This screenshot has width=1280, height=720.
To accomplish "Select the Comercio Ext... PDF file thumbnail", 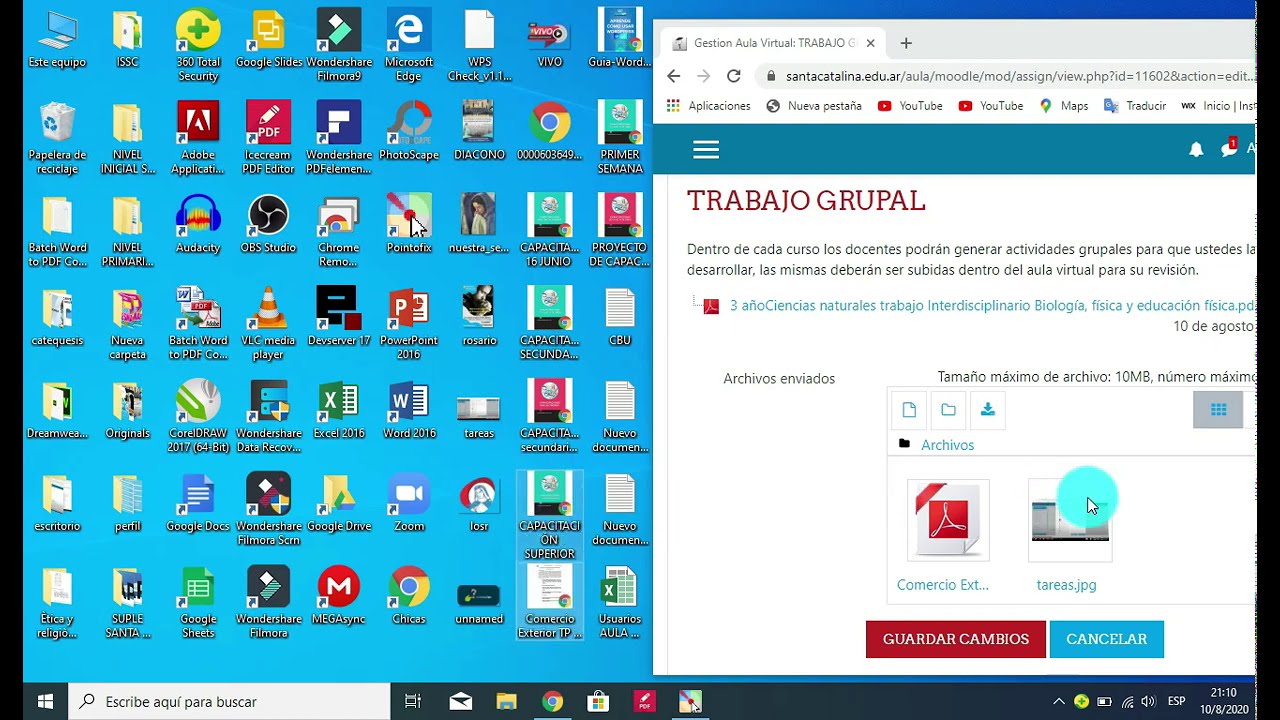I will (948, 520).
